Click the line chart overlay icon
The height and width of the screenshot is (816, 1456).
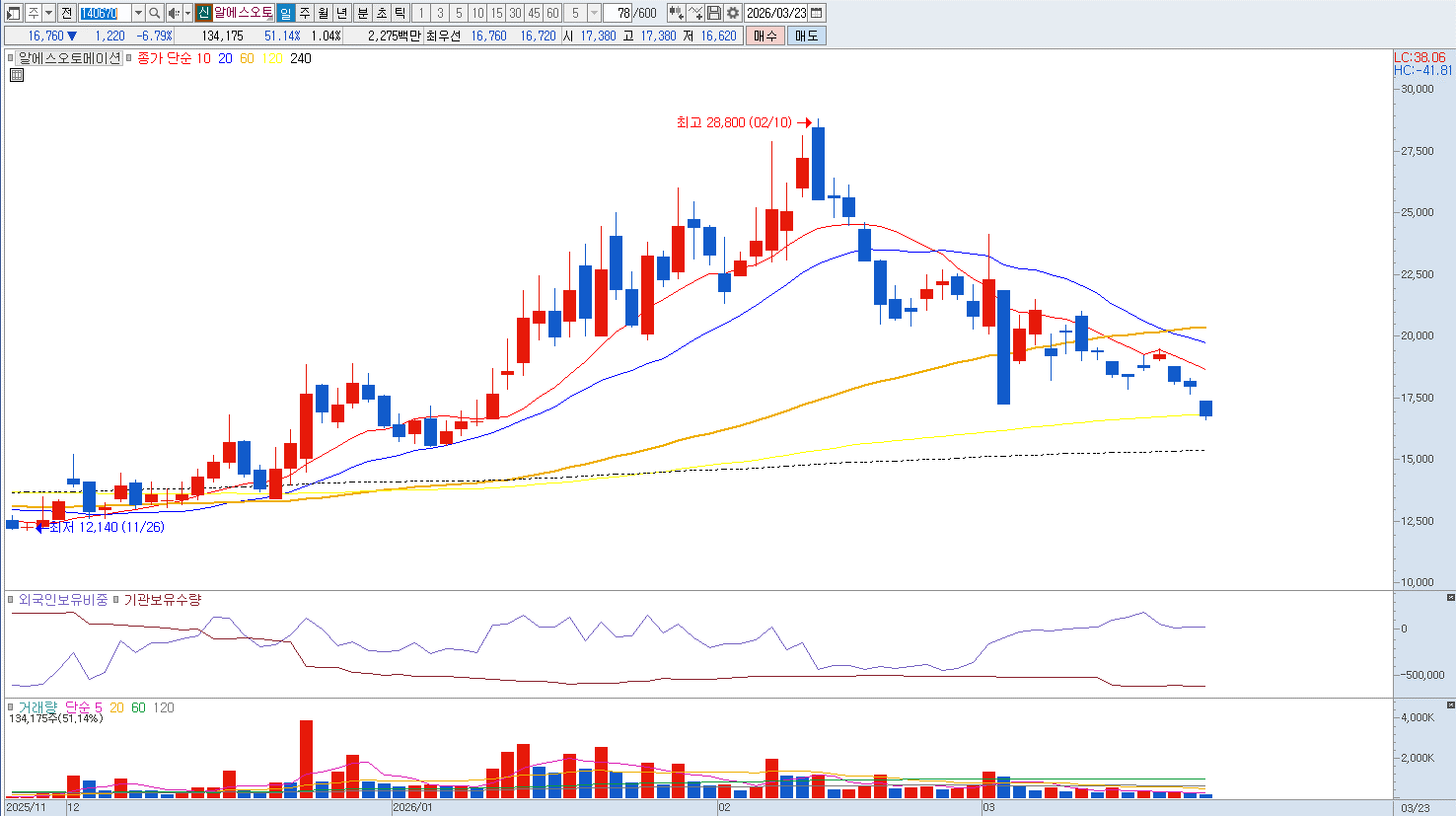point(695,13)
